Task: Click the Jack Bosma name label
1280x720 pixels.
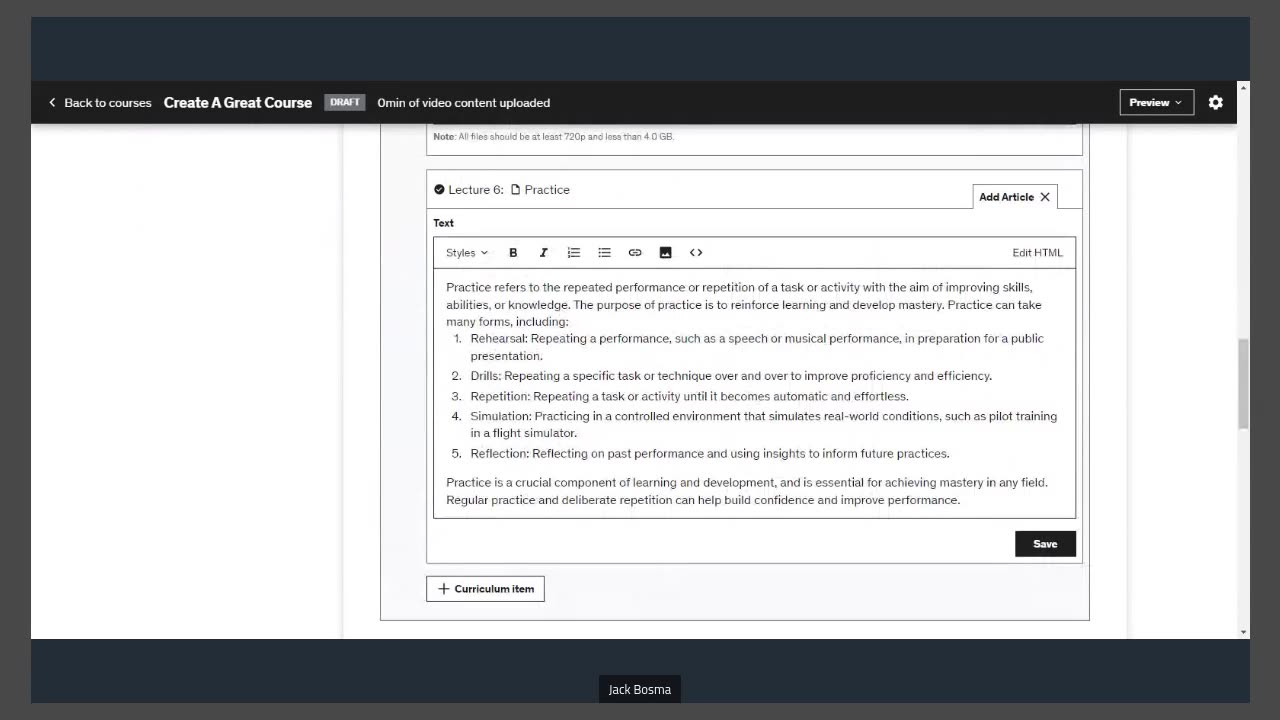Action: point(640,689)
